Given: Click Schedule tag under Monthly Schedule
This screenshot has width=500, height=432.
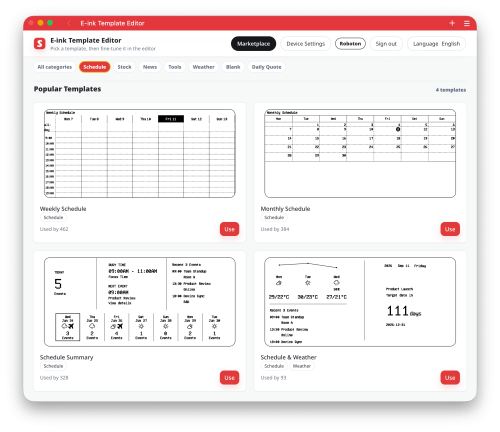Looking at the screenshot, I should 274,218.
